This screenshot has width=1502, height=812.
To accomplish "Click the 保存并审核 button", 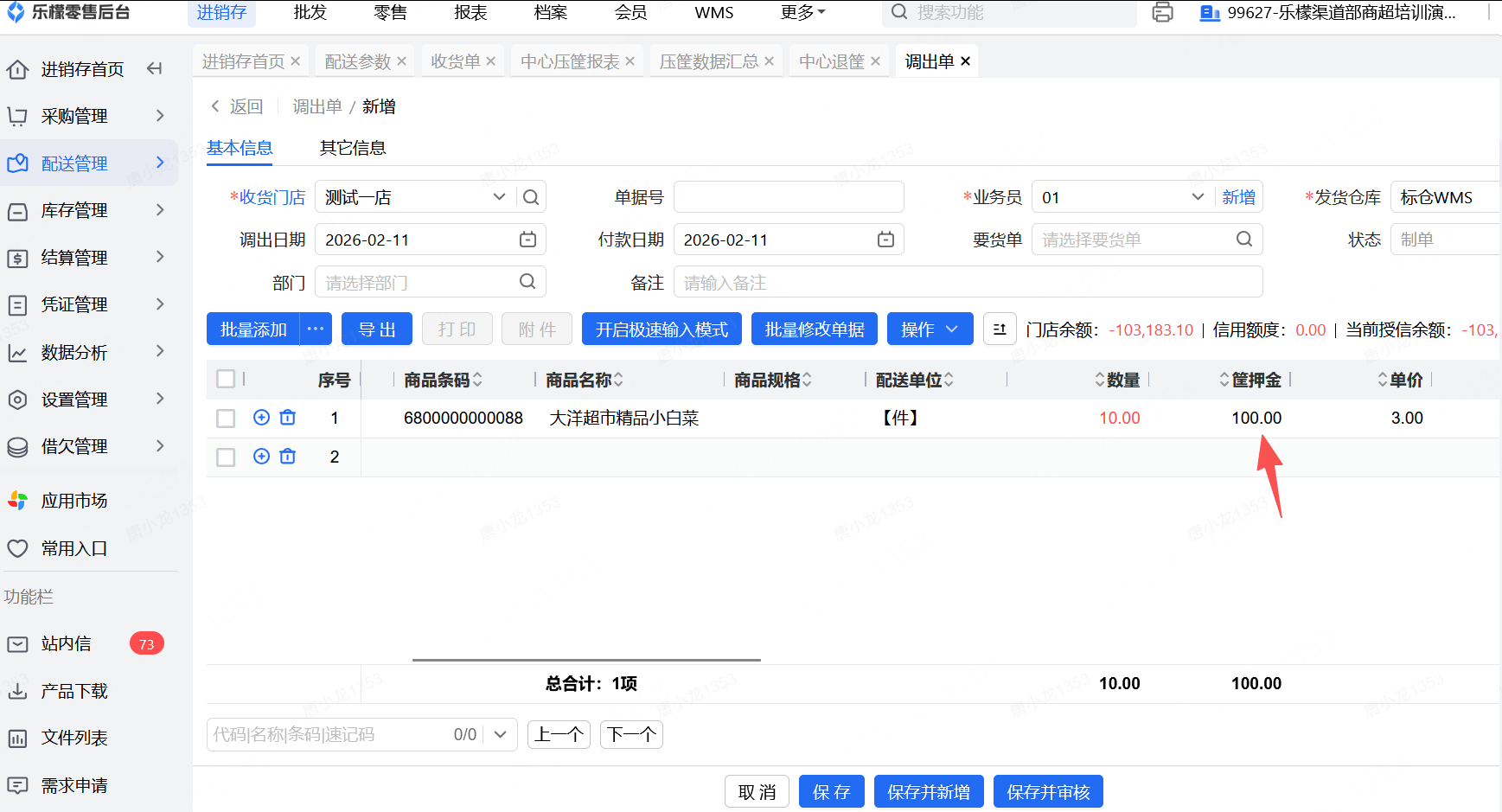I will pyautogui.click(x=1047, y=792).
